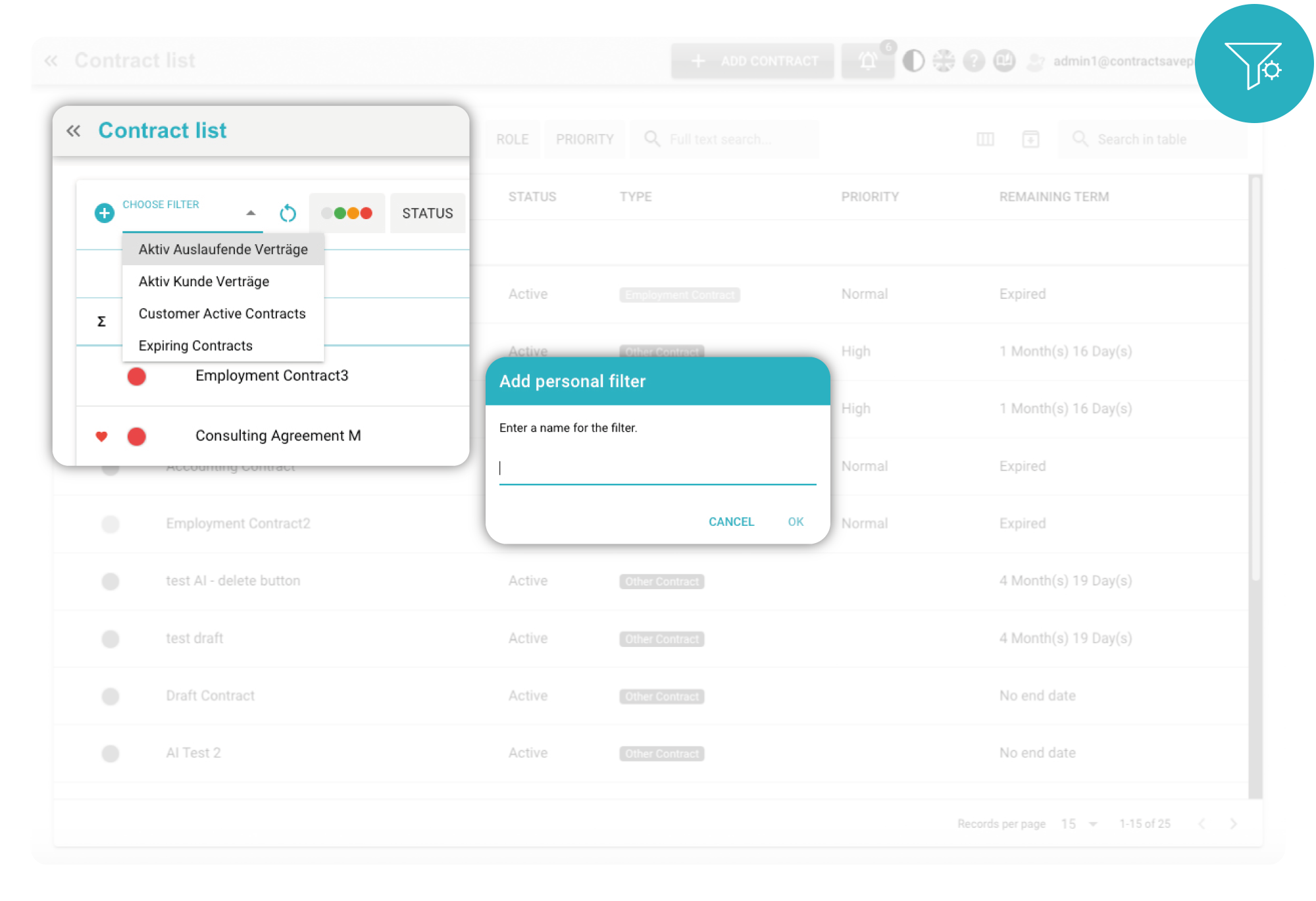
Task: Open records per page dropdown
Action: pos(1080,824)
